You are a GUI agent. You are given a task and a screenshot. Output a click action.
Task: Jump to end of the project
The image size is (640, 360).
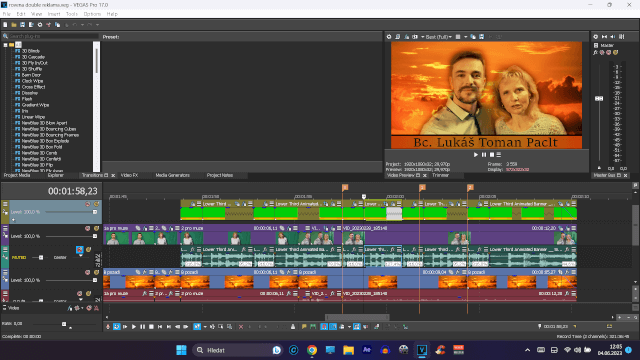[169, 327]
